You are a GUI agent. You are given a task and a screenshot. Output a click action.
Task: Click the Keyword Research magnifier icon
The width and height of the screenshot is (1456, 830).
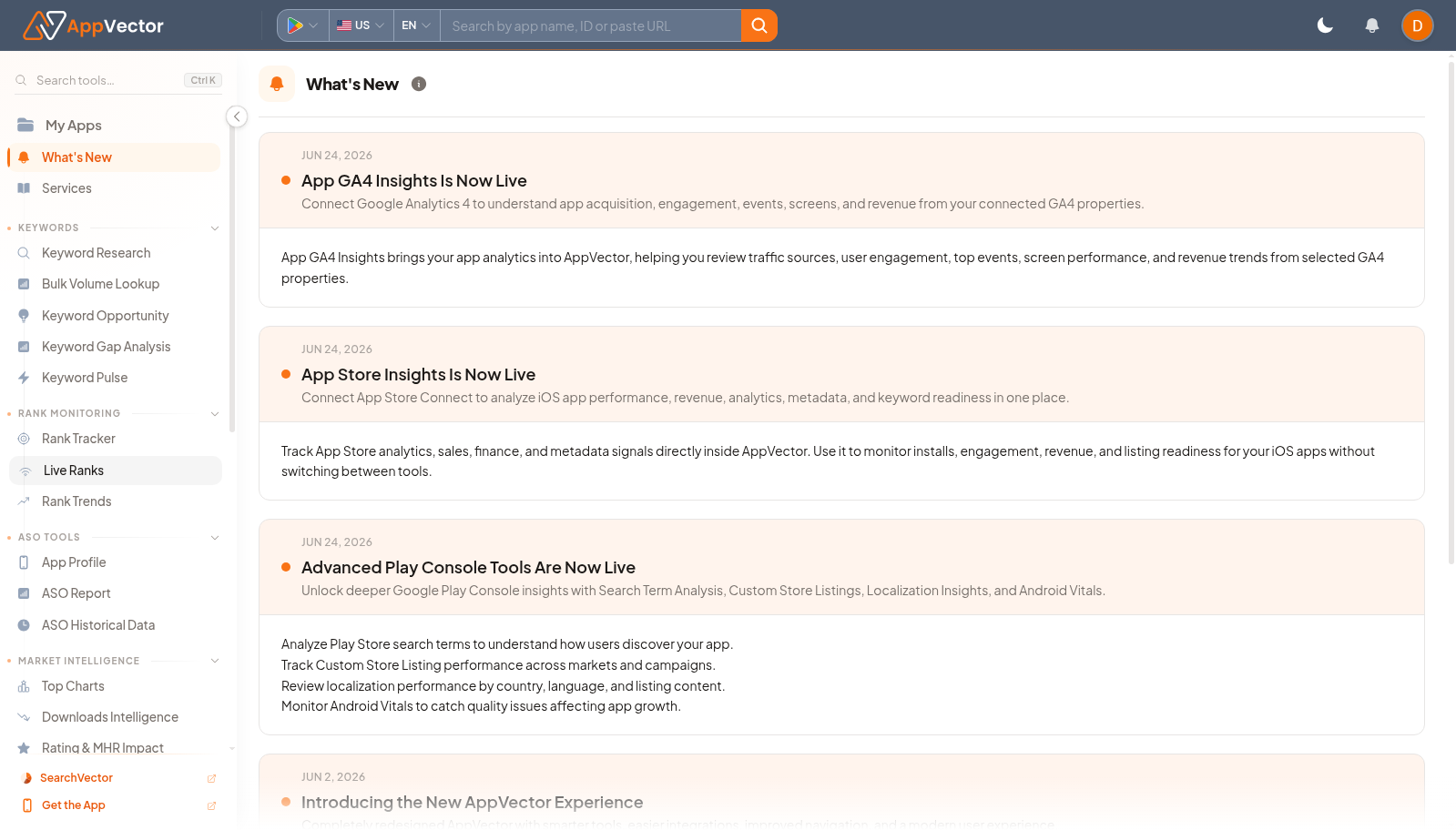(x=24, y=253)
